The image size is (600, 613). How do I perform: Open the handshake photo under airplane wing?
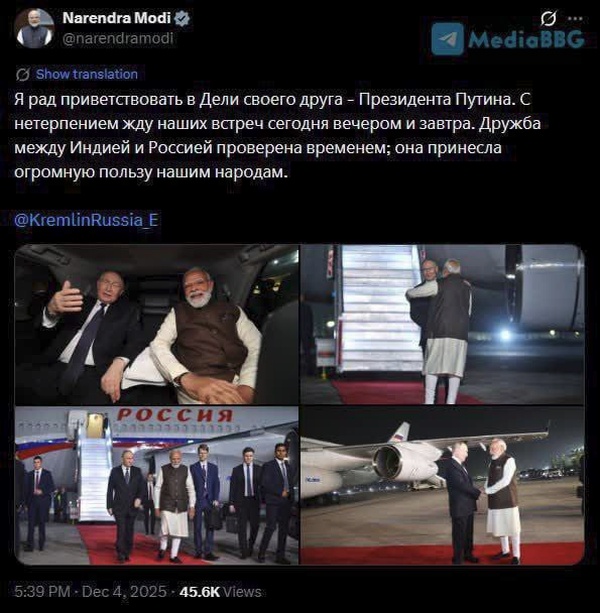tap(442, 485)
